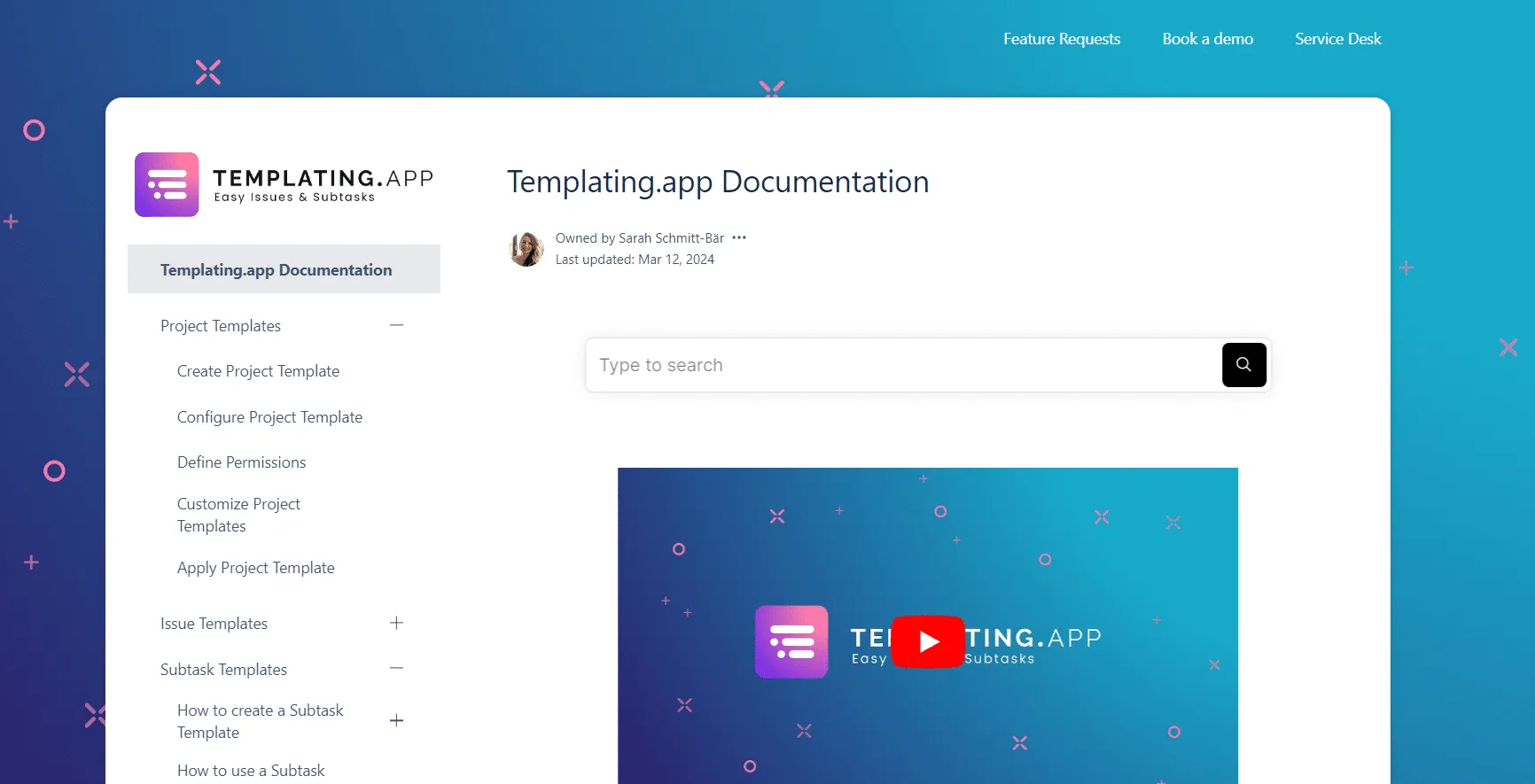This screenshot has width=1535, height=784.
Task: Open Apply Project Template page
Action: 255,568
